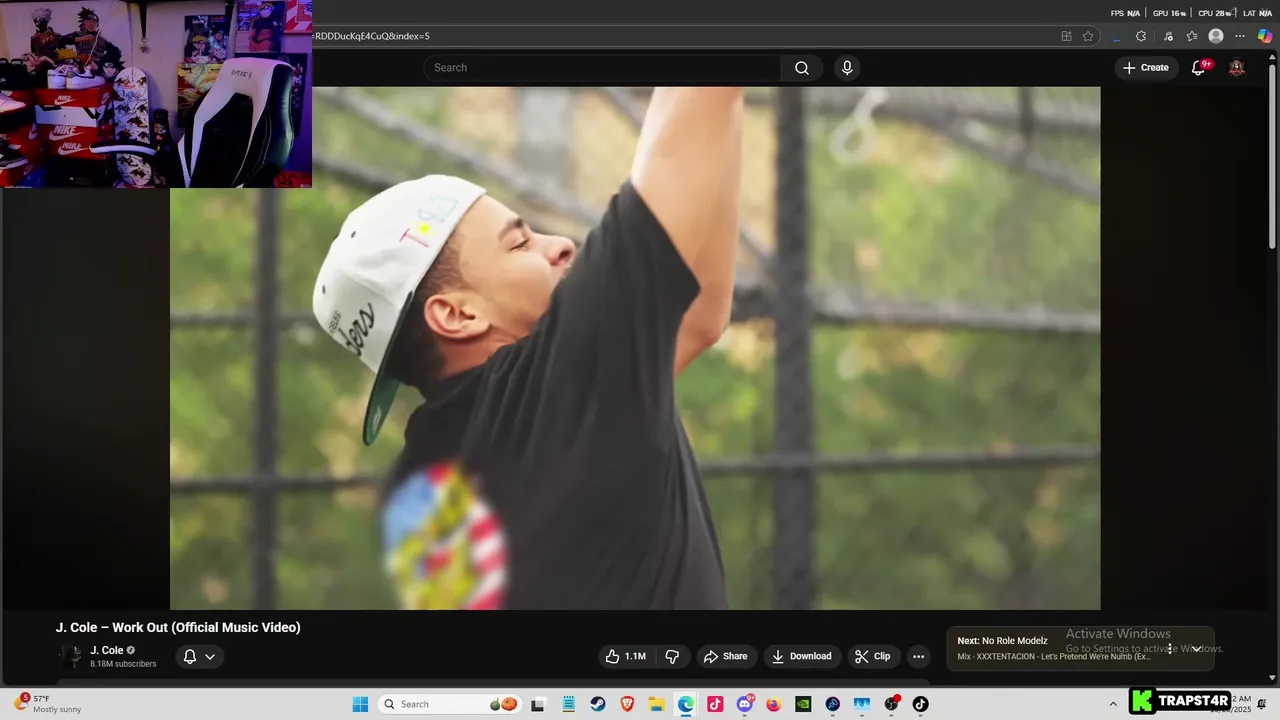Click the J. Cole channel avatar
1280x720 pixels.
(x=71, y=657)
